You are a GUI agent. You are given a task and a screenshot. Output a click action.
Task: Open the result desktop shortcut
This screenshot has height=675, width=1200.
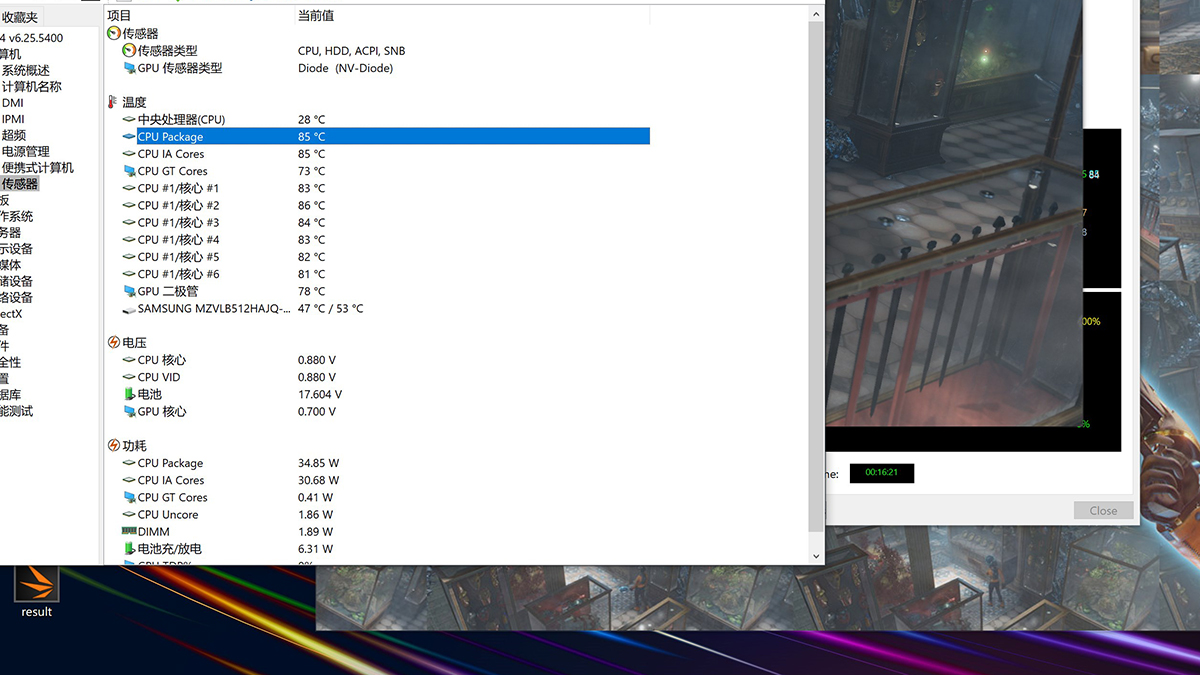tap(36, 592)
